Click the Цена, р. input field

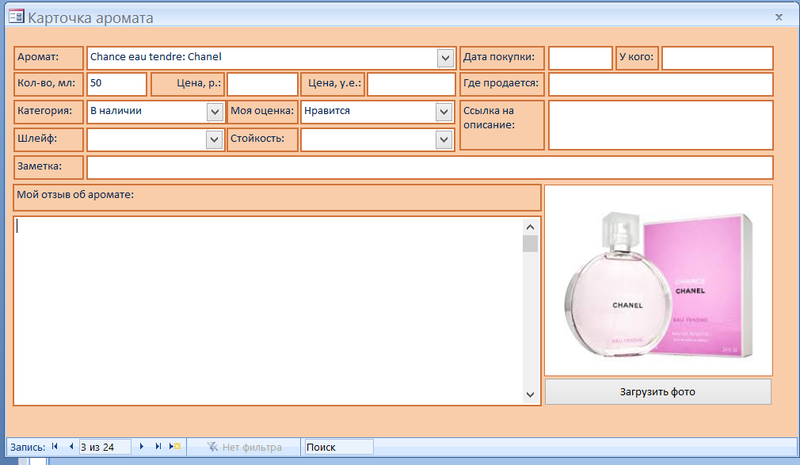click(x=262, y=84)
